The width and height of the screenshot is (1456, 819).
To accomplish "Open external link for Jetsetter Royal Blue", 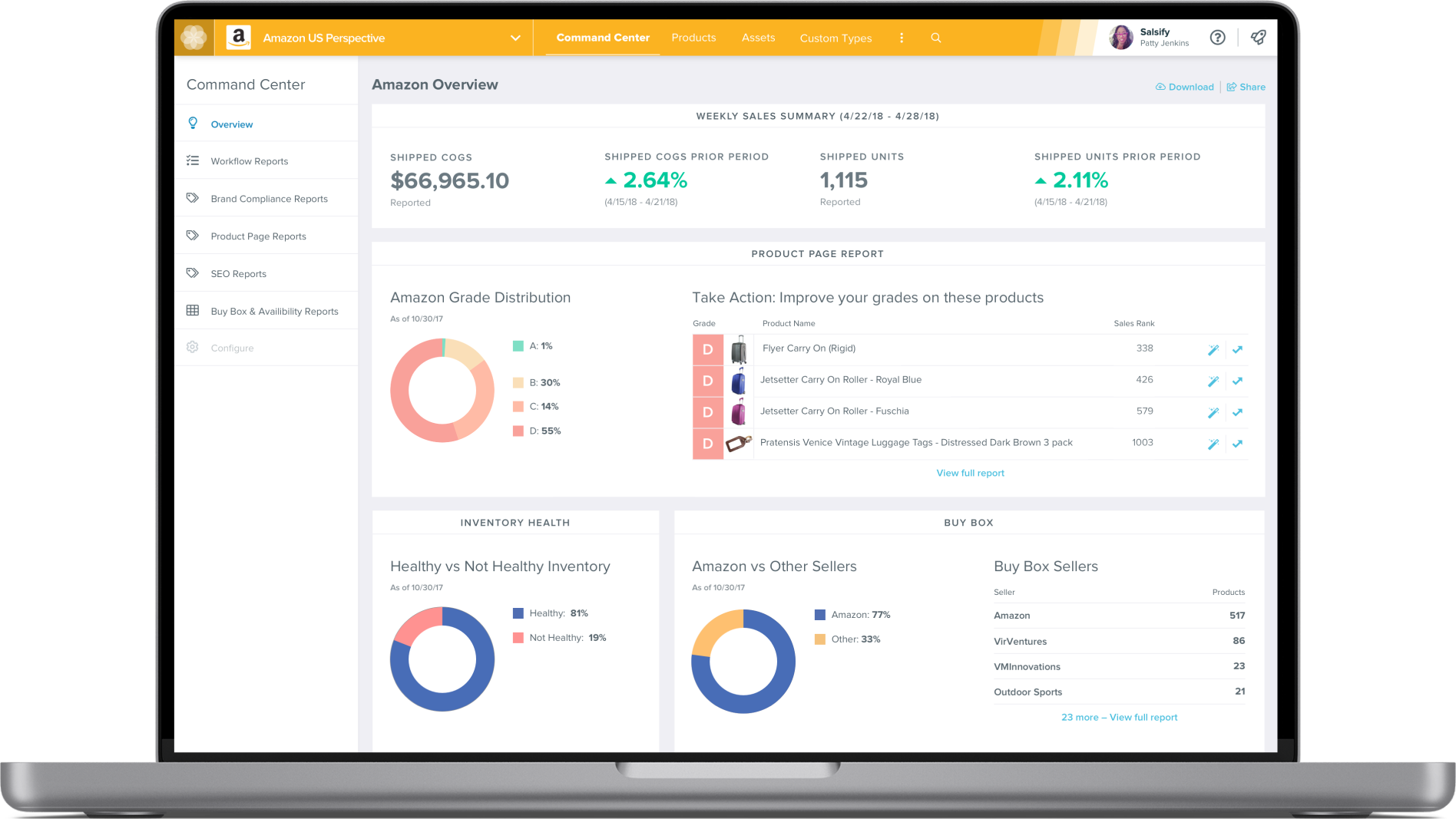I will [1237, 381].
